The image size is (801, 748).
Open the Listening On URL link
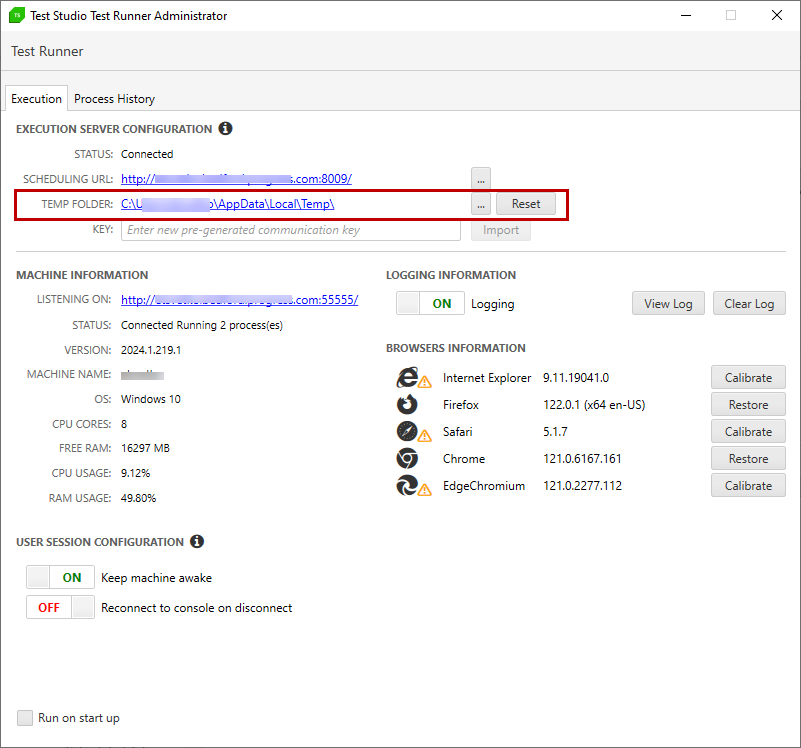240,299
